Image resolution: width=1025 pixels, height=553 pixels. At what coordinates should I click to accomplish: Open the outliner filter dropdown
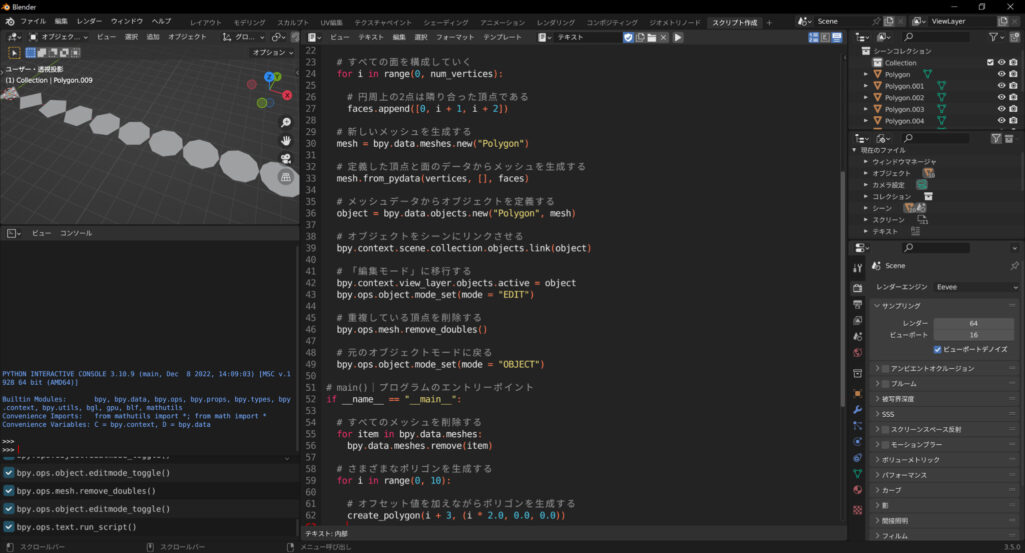tap(996, 37)
